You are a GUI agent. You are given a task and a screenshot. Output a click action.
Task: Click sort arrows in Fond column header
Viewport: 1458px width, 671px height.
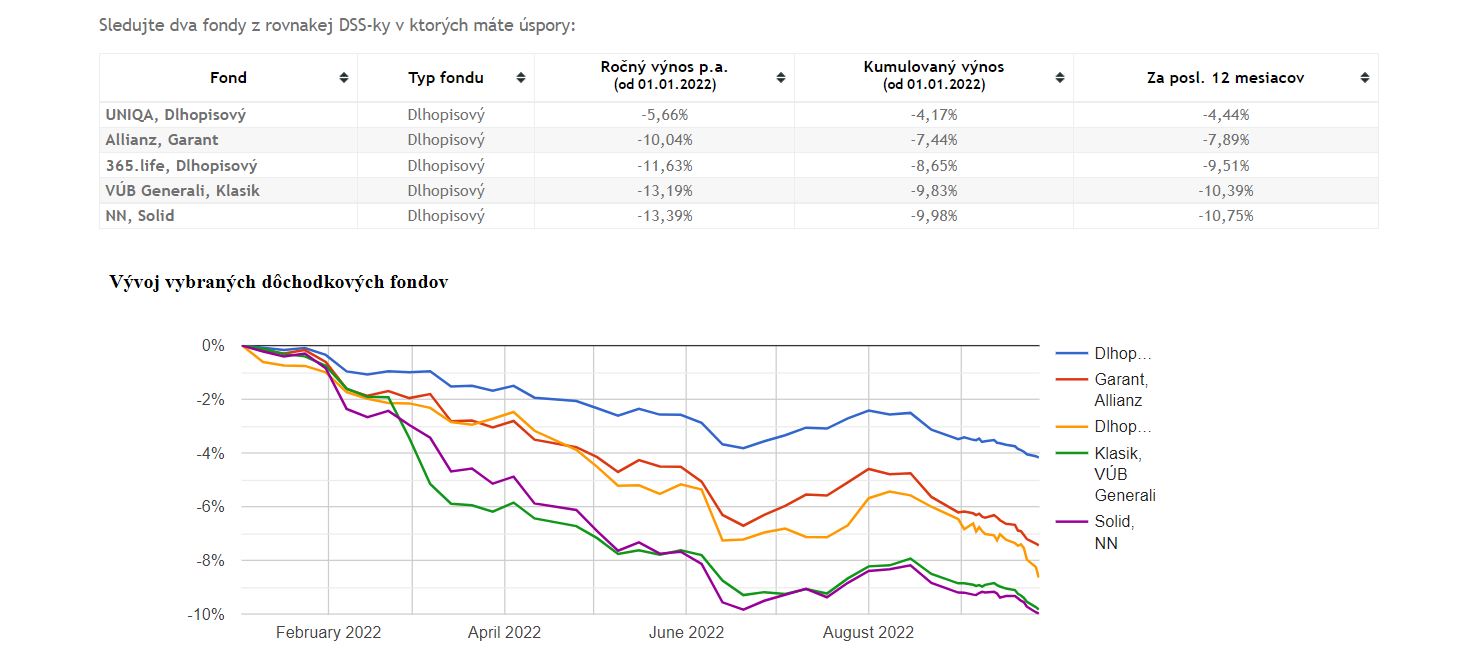click(x=344, y=78)
